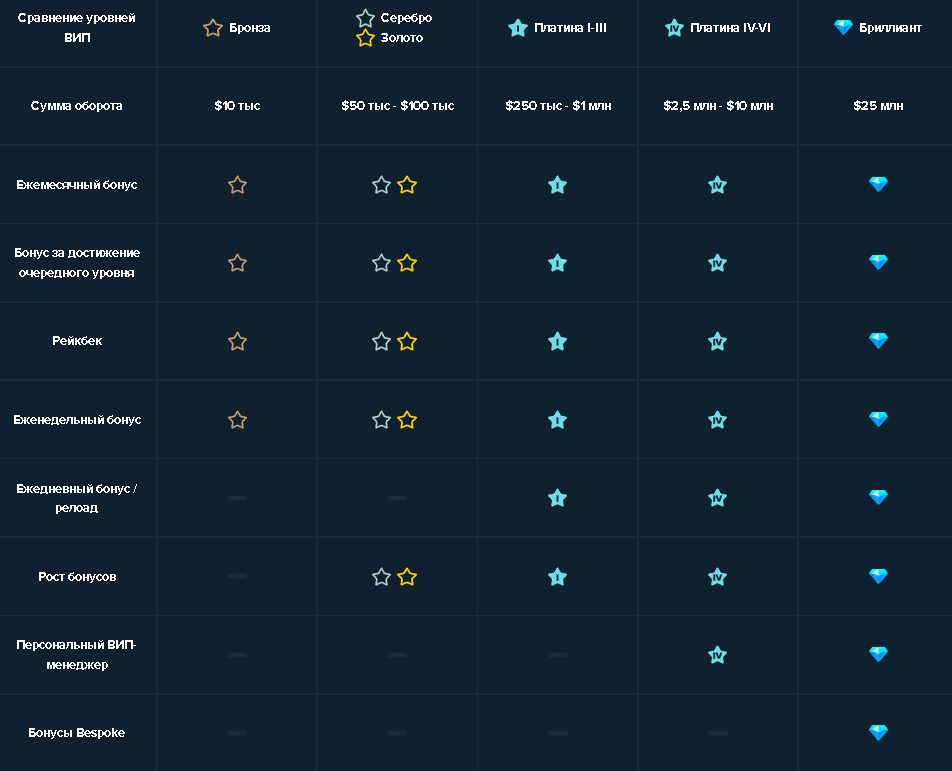Image resolution: width=952 pixels, height=771 pixels.
Task: Click the Platinum I-III star header icon
Action: point(517,28)
